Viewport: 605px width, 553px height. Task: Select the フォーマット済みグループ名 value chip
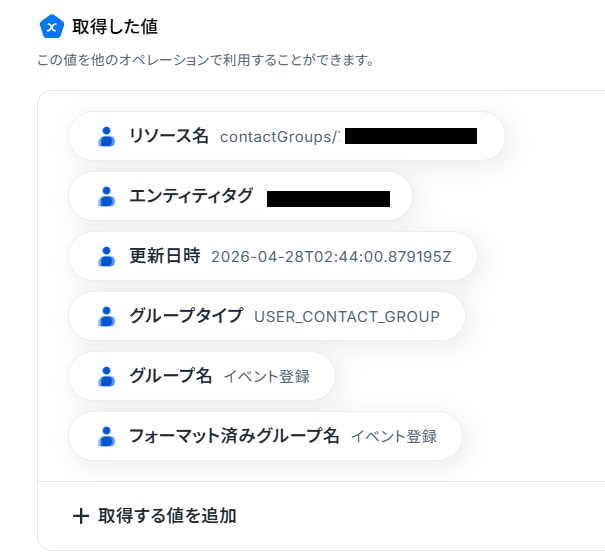click(x=265, y=436)
